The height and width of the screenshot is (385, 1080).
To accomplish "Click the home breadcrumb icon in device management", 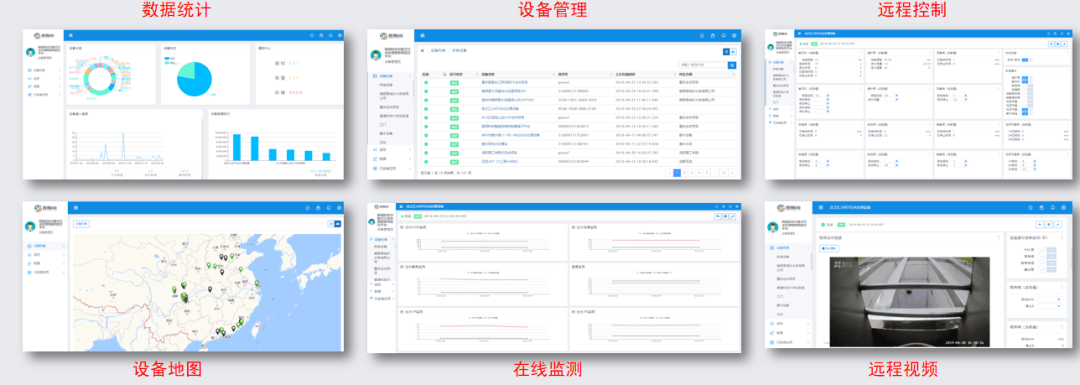I will pos(422,50).
